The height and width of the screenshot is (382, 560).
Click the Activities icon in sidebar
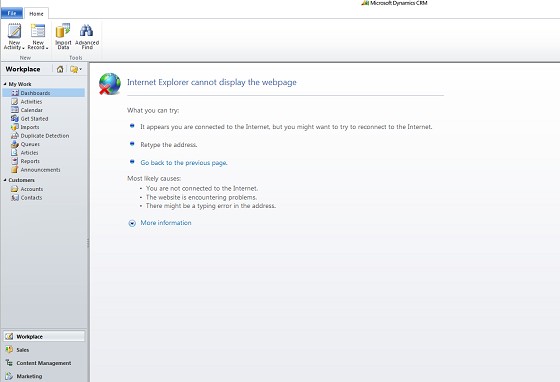15,101
